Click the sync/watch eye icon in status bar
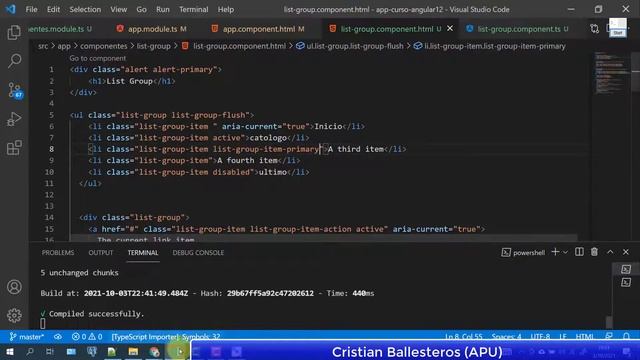Viewport: 640px width, 360px height. point(58,337)
